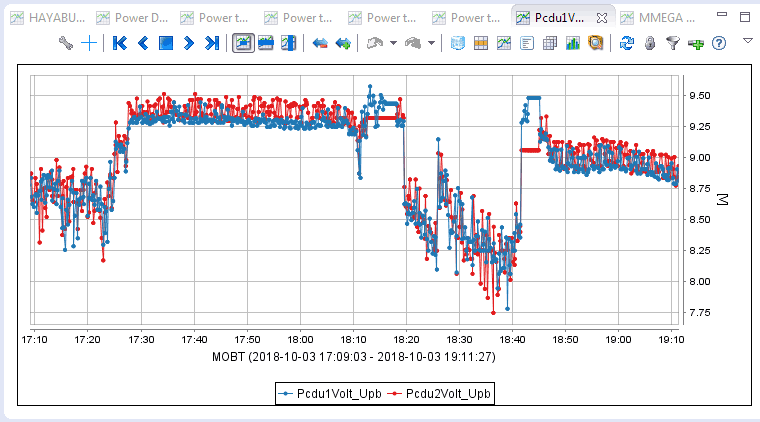Click Pcdu1Volt_Upb legend entry

pos(331,394)
